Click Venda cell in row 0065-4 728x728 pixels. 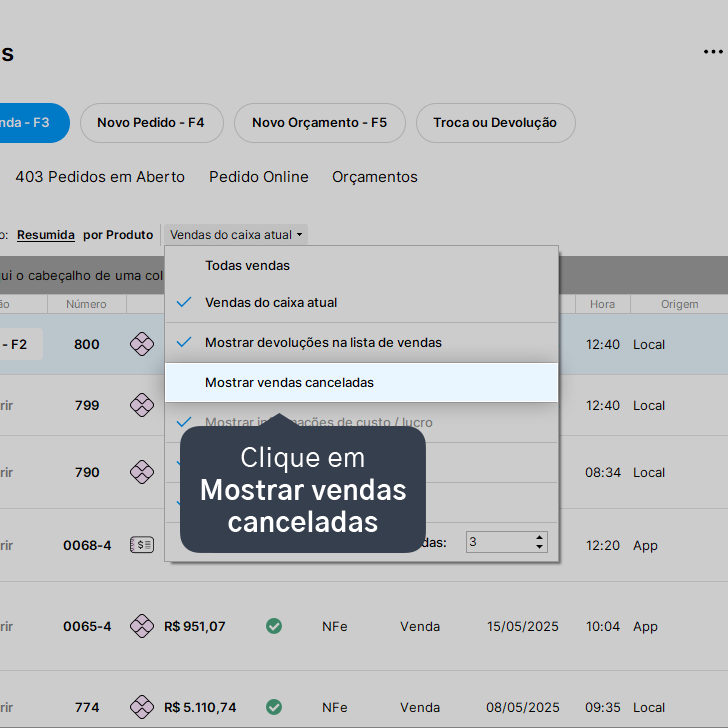coord(420,626)
